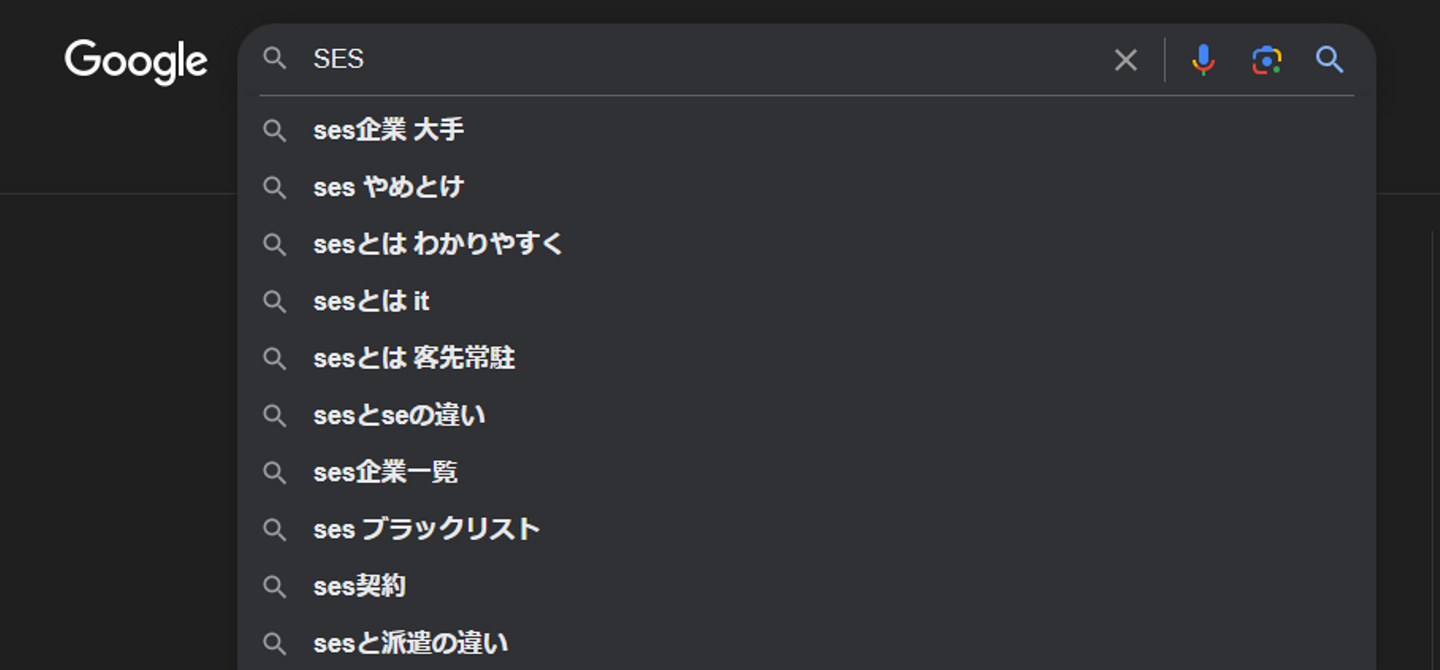Open Google Lens image search

[1266, 60]
